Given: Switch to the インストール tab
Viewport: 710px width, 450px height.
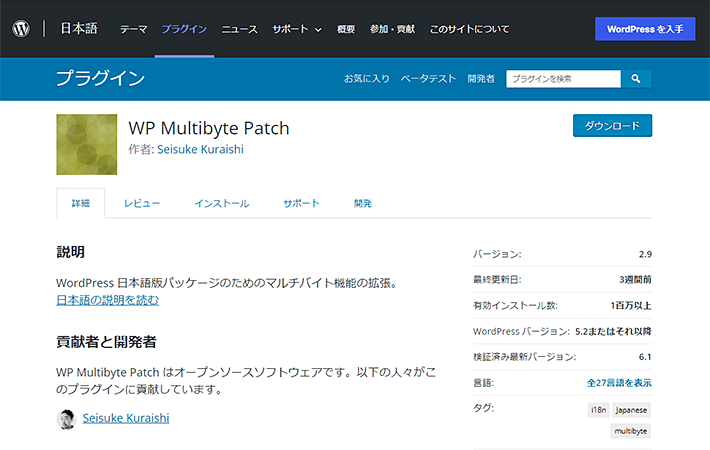Looking at the screenshot, I should click(222, 203).
